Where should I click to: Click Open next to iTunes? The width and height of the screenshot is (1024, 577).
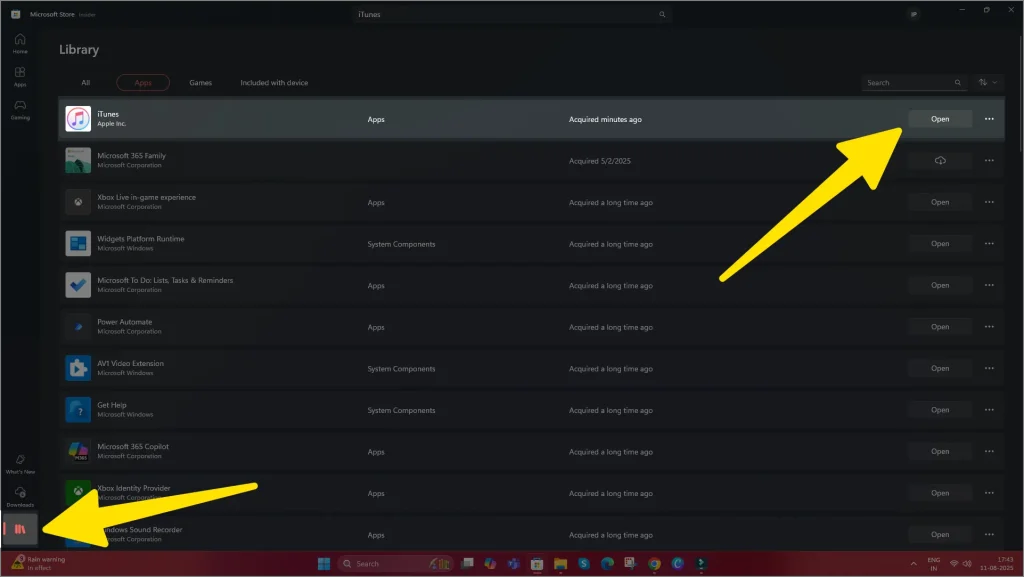coord(939,118)
